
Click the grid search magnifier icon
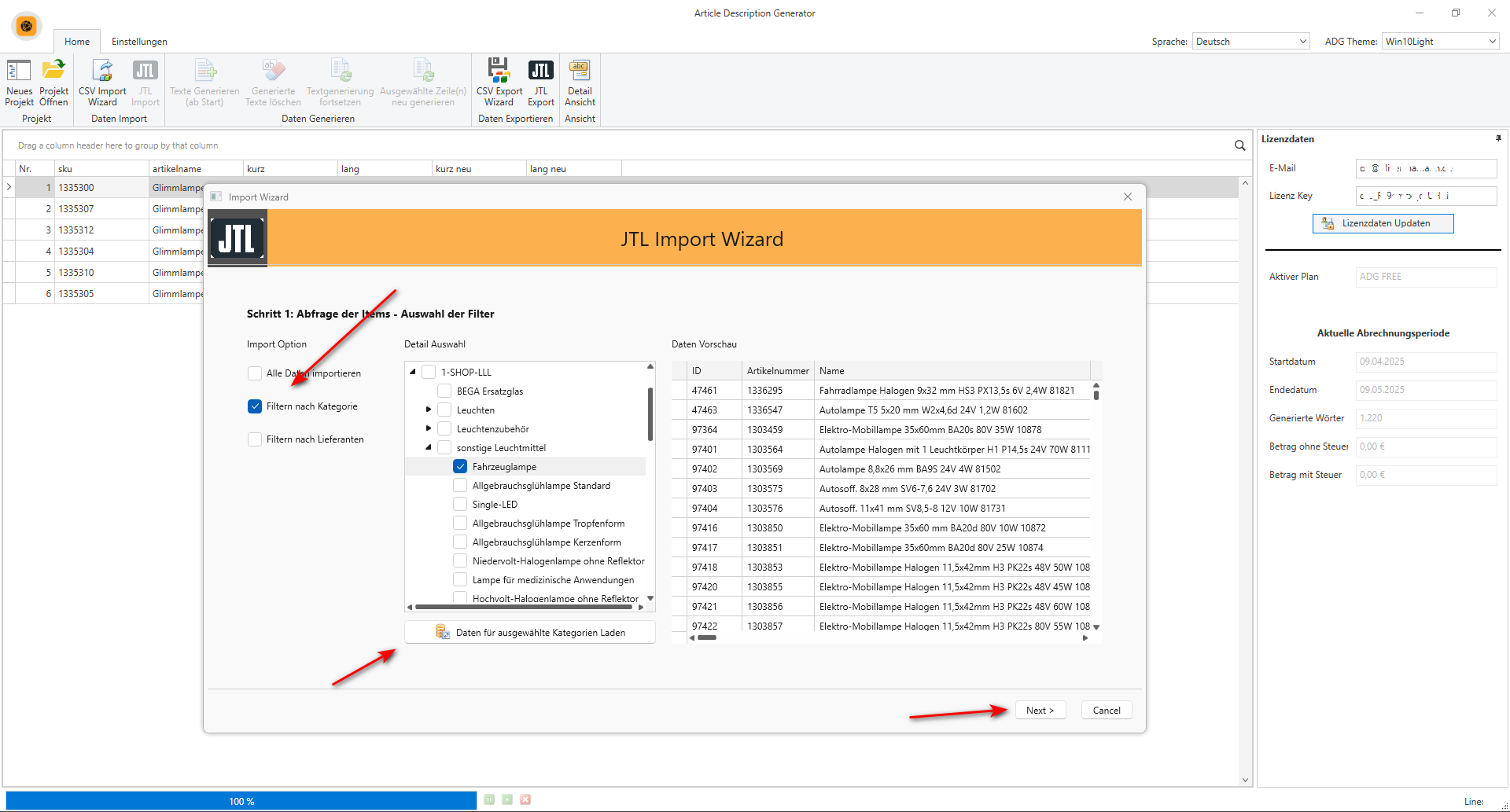coord(1240,145)
